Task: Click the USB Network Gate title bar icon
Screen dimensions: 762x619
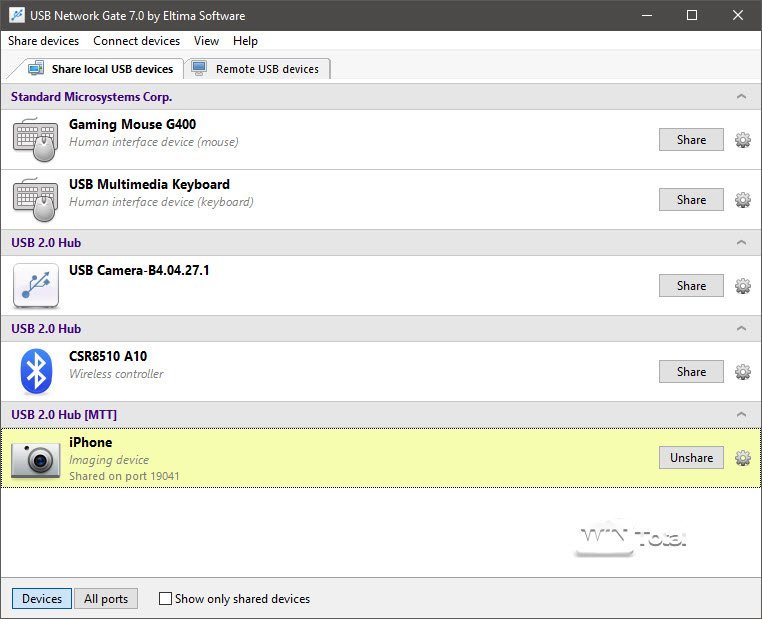Action: (x=17, y=15)
